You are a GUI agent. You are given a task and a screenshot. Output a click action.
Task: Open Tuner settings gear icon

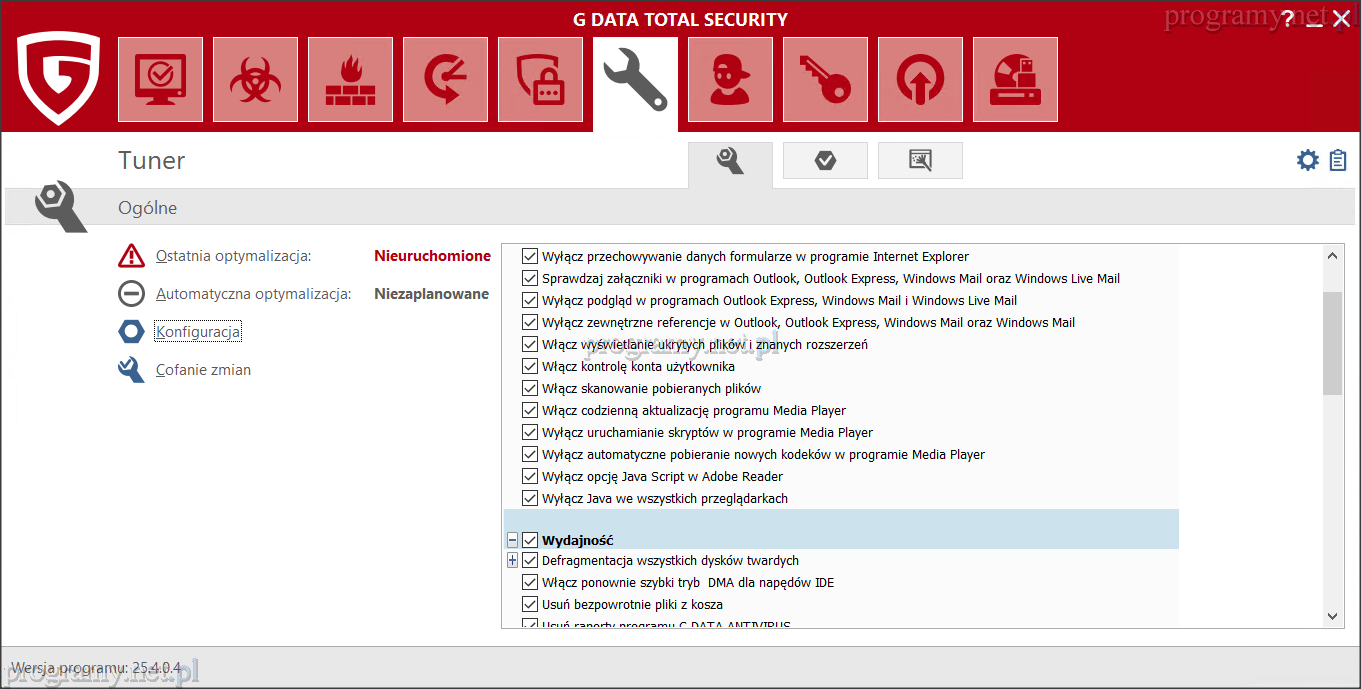pyautogui.click(x=1307, y=160)
